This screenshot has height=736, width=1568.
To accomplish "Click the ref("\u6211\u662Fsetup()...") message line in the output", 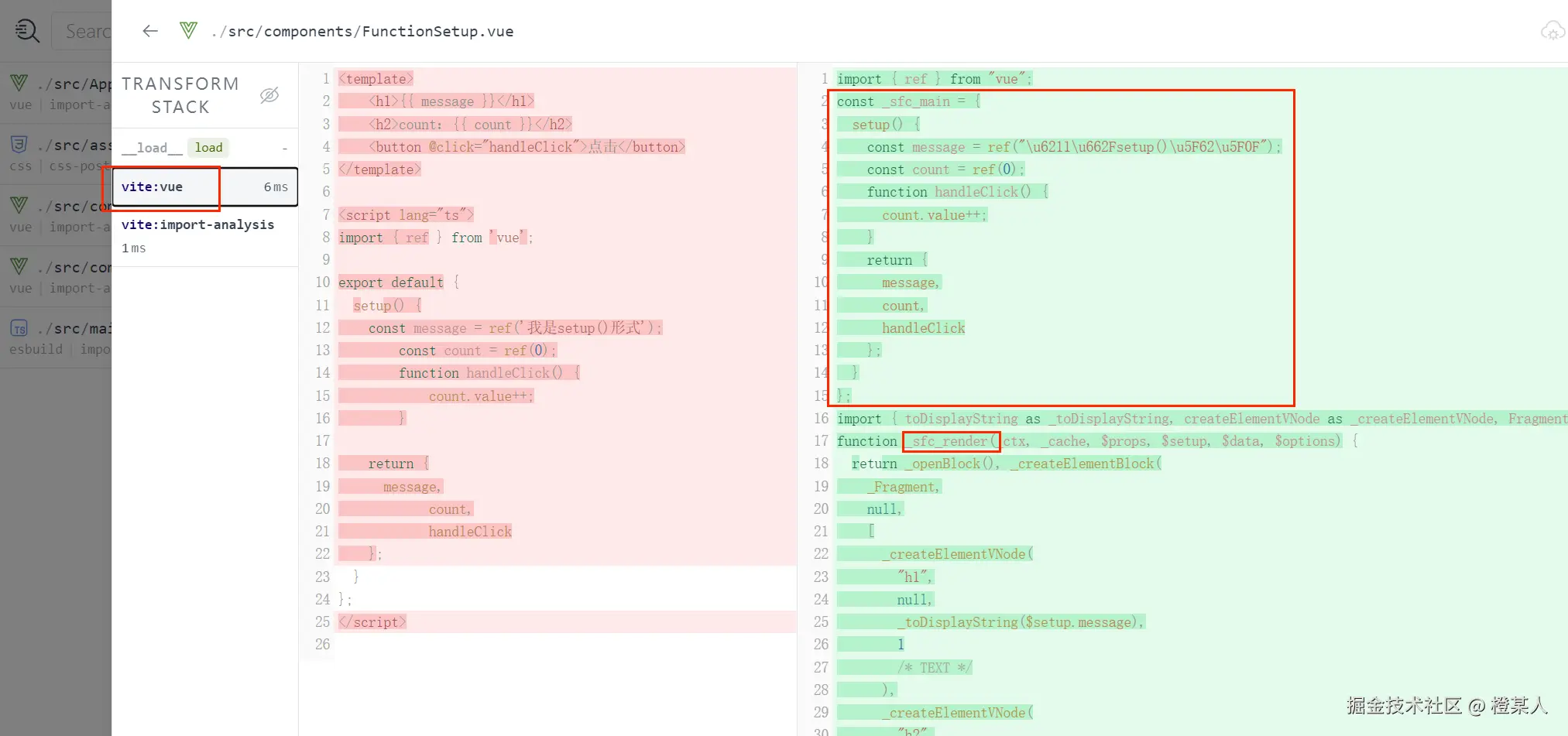I will tap(1074, 147).
